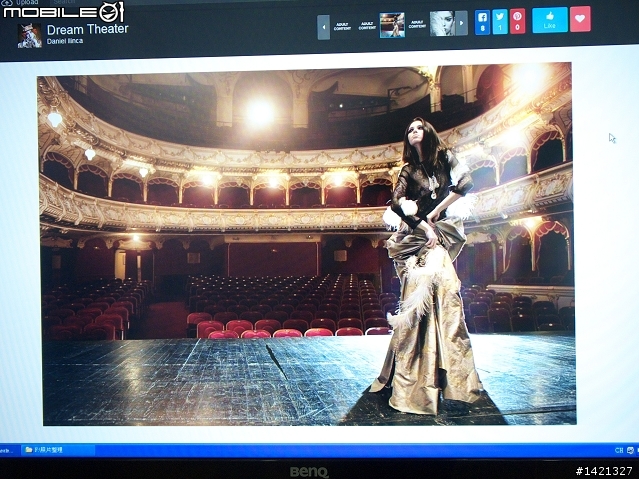Pin the photo on Pinterest

pos(518,22)
